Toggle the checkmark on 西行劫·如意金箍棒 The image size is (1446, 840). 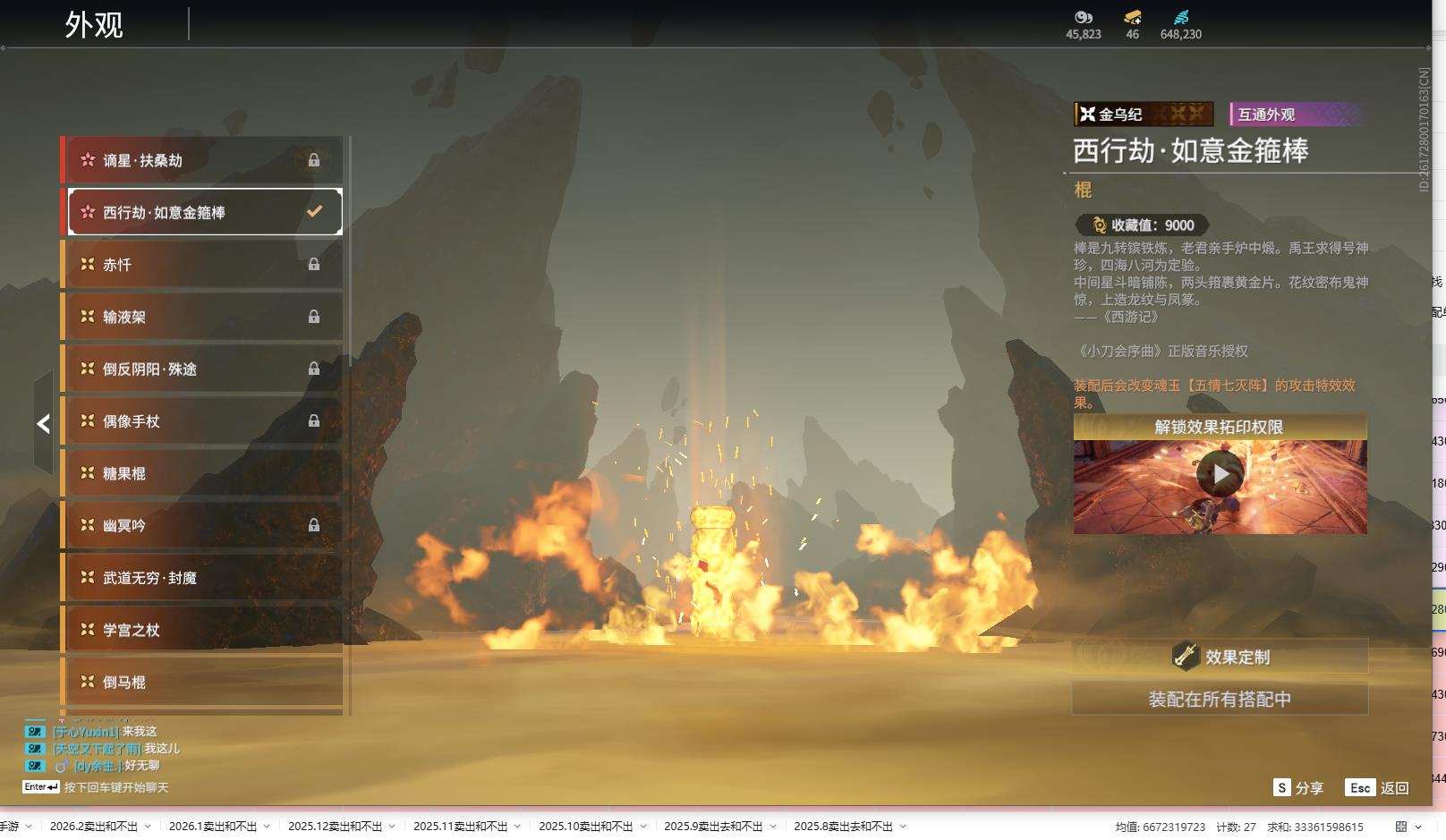(314, 212)
